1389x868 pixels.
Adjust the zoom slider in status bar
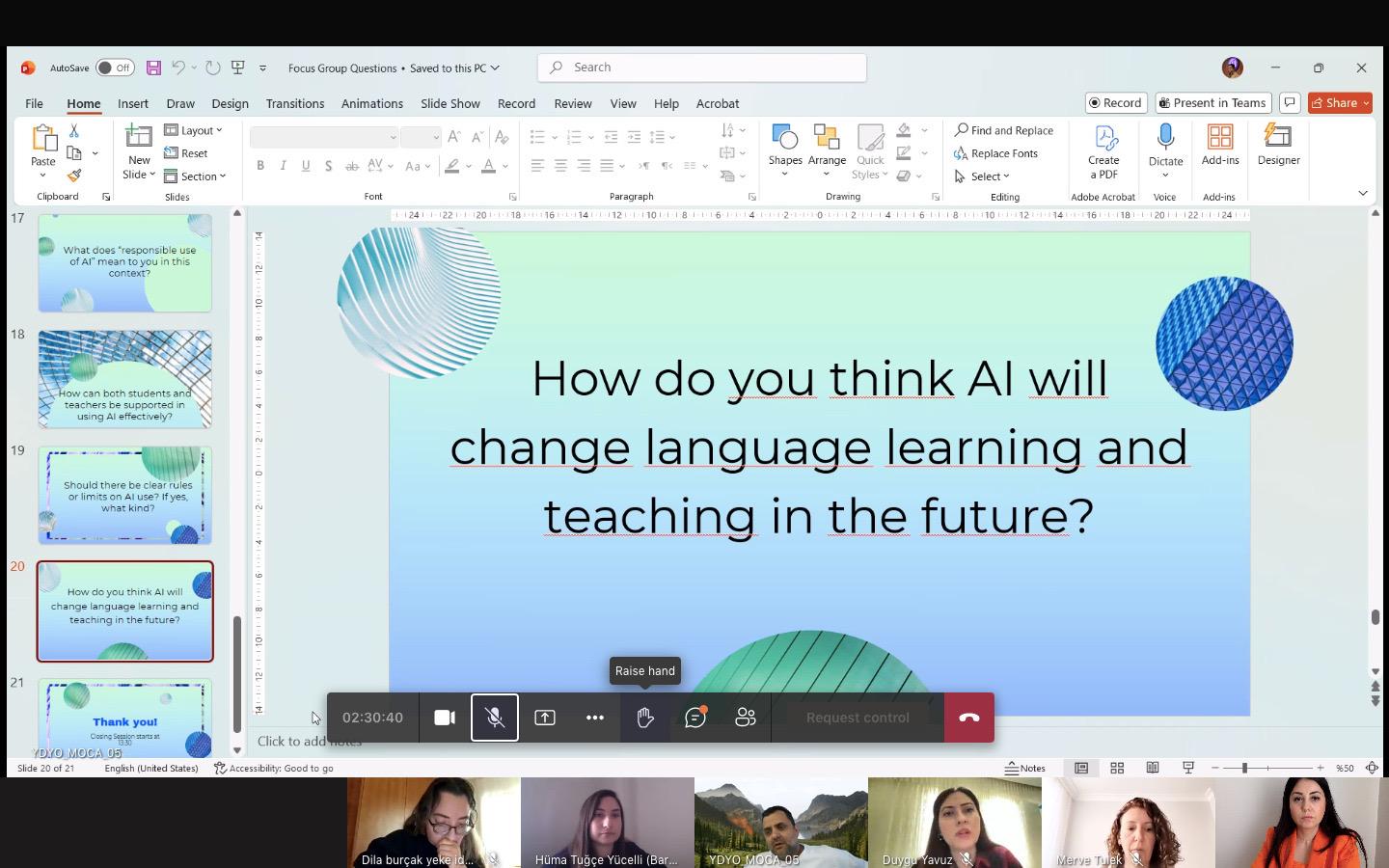pyautogui.click(x=1245, y=768)
